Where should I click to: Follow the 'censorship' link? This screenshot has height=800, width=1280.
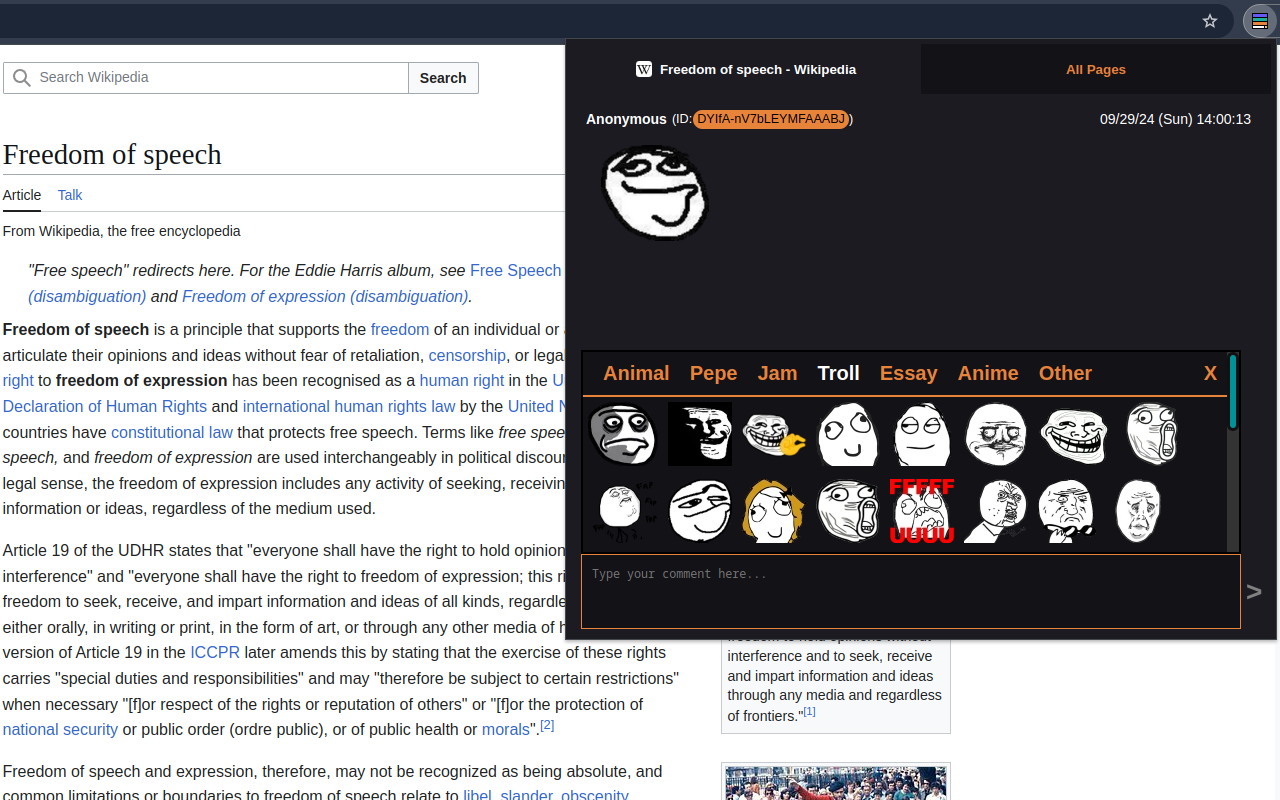(467, 355)
